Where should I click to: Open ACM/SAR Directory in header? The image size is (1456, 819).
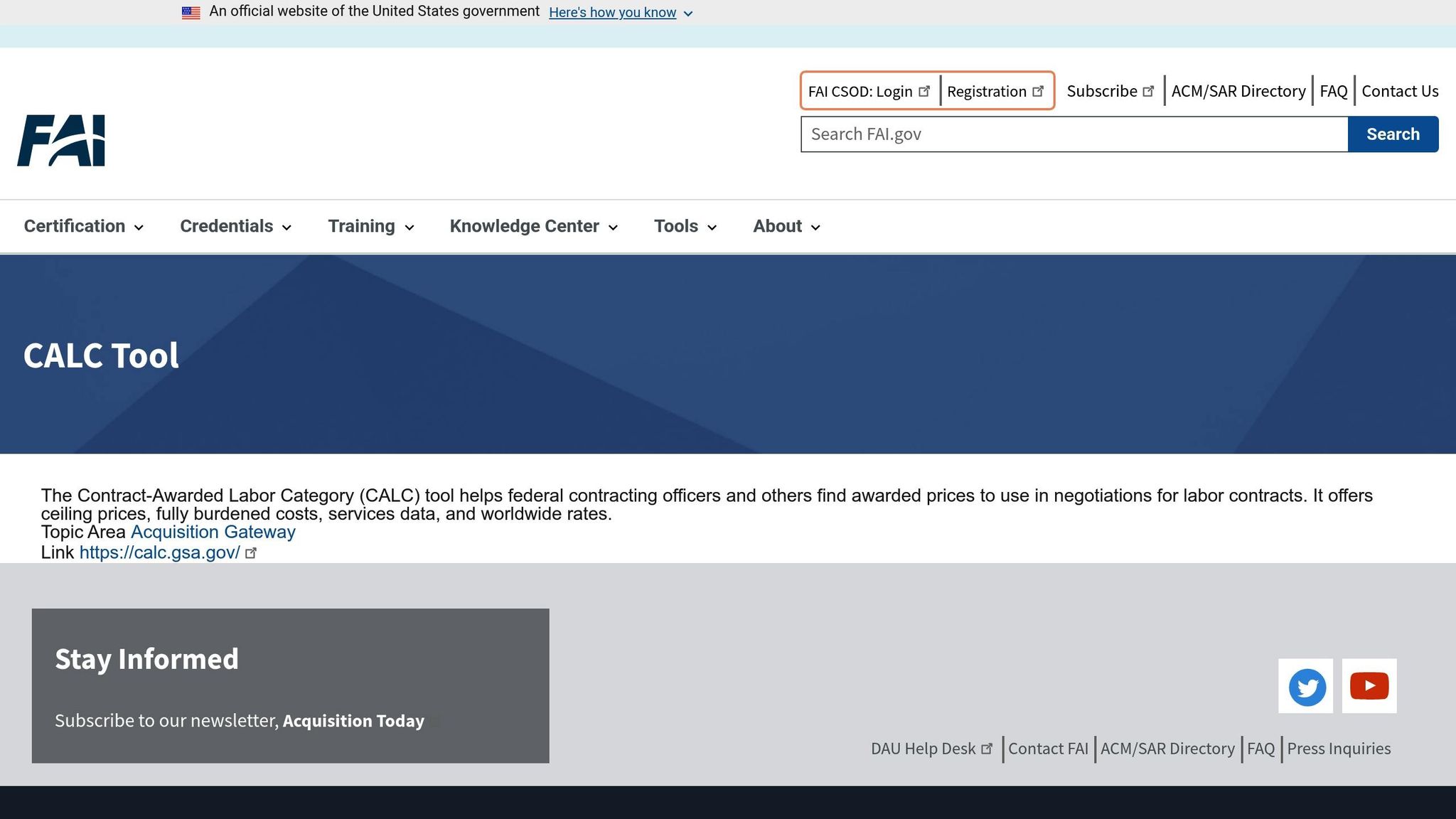point(1238,91)
